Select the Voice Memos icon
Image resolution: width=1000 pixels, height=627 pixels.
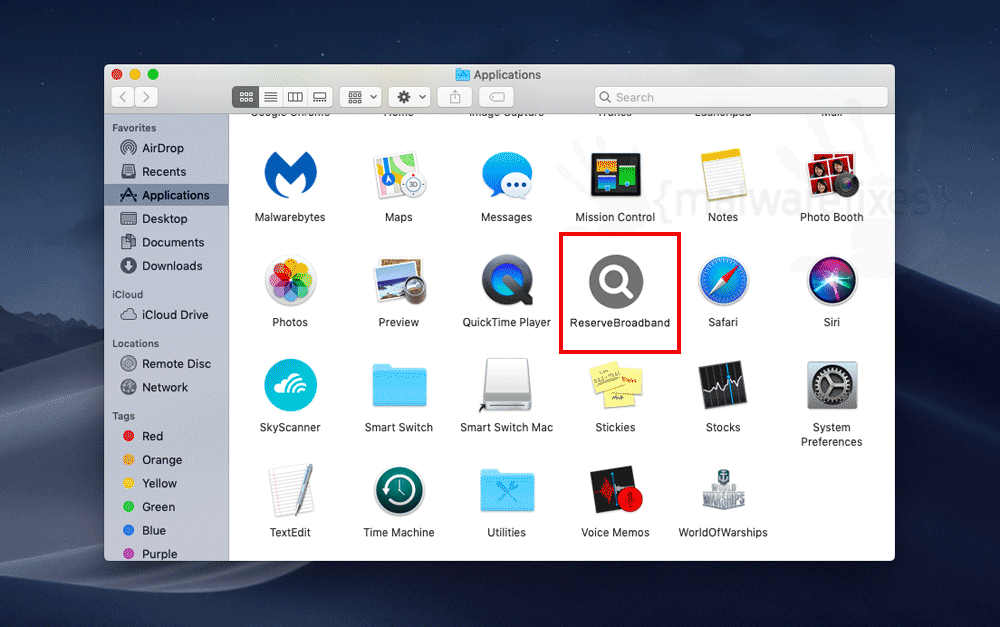615,491
